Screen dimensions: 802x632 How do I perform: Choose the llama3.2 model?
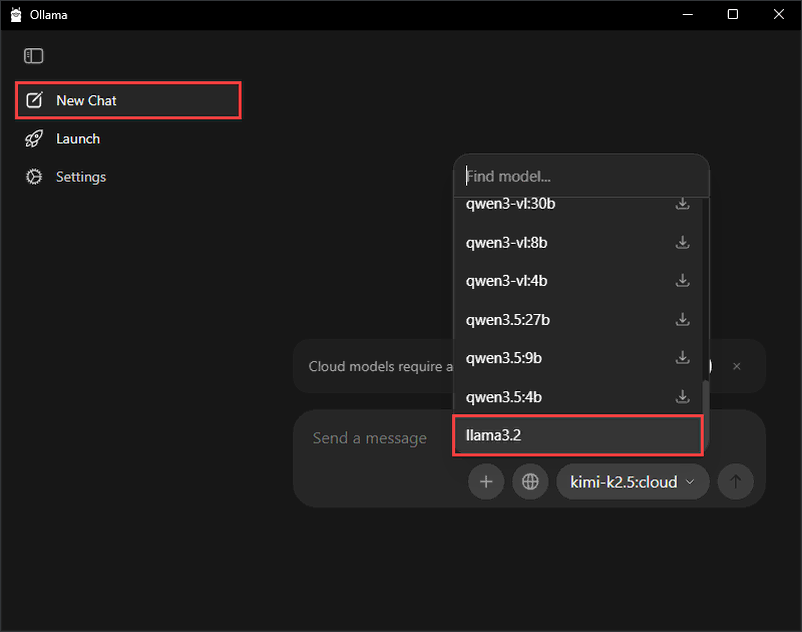coord(578,435)
